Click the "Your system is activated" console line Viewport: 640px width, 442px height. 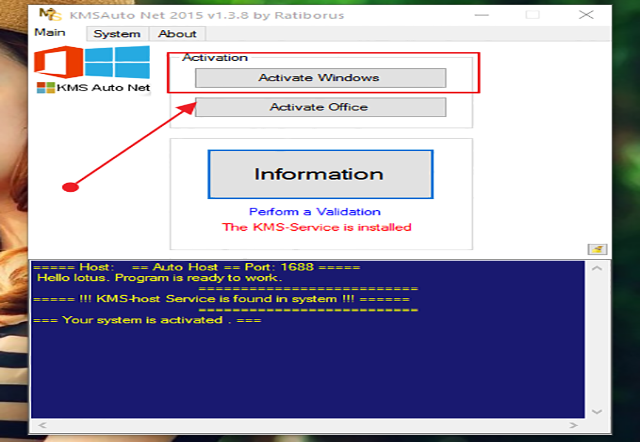tap(147, 320)
